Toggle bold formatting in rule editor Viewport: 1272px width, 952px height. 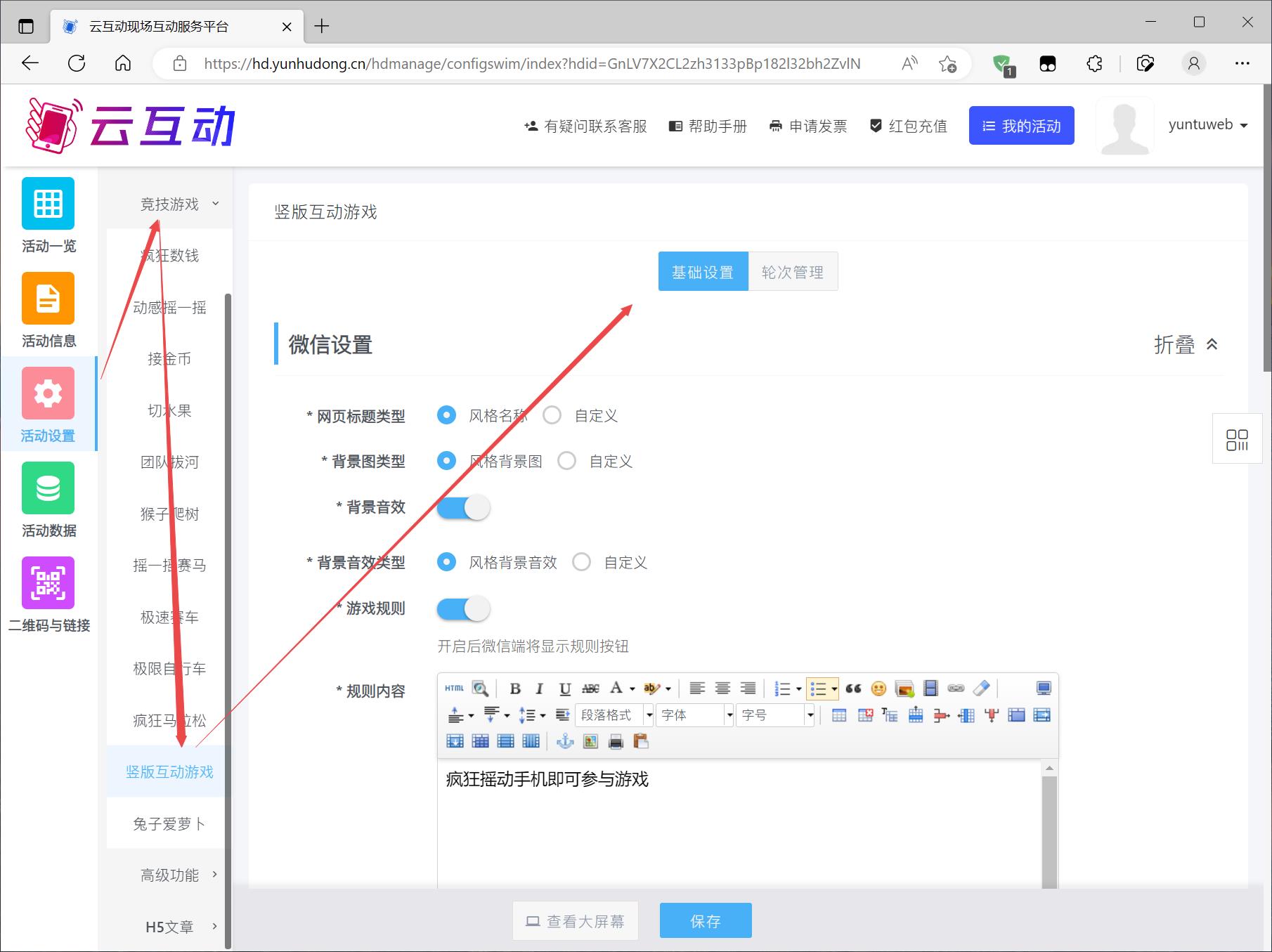pyautogui.click(x=515, y=689)
